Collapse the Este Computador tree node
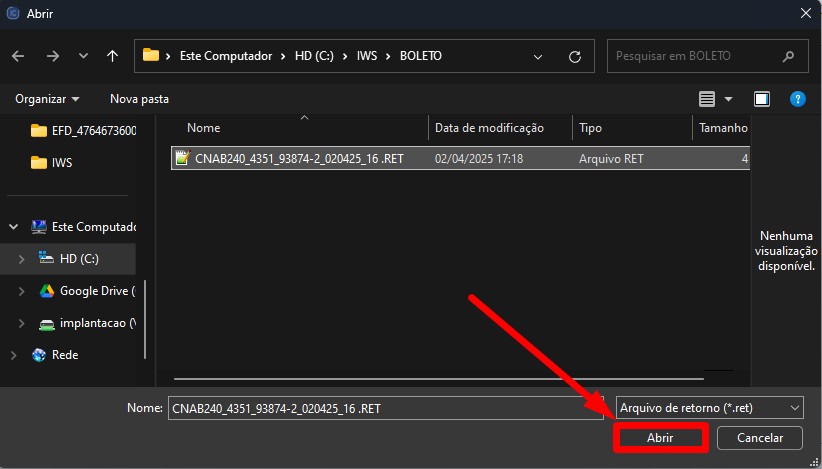This screenshot has width=822, height=469. 14,227
